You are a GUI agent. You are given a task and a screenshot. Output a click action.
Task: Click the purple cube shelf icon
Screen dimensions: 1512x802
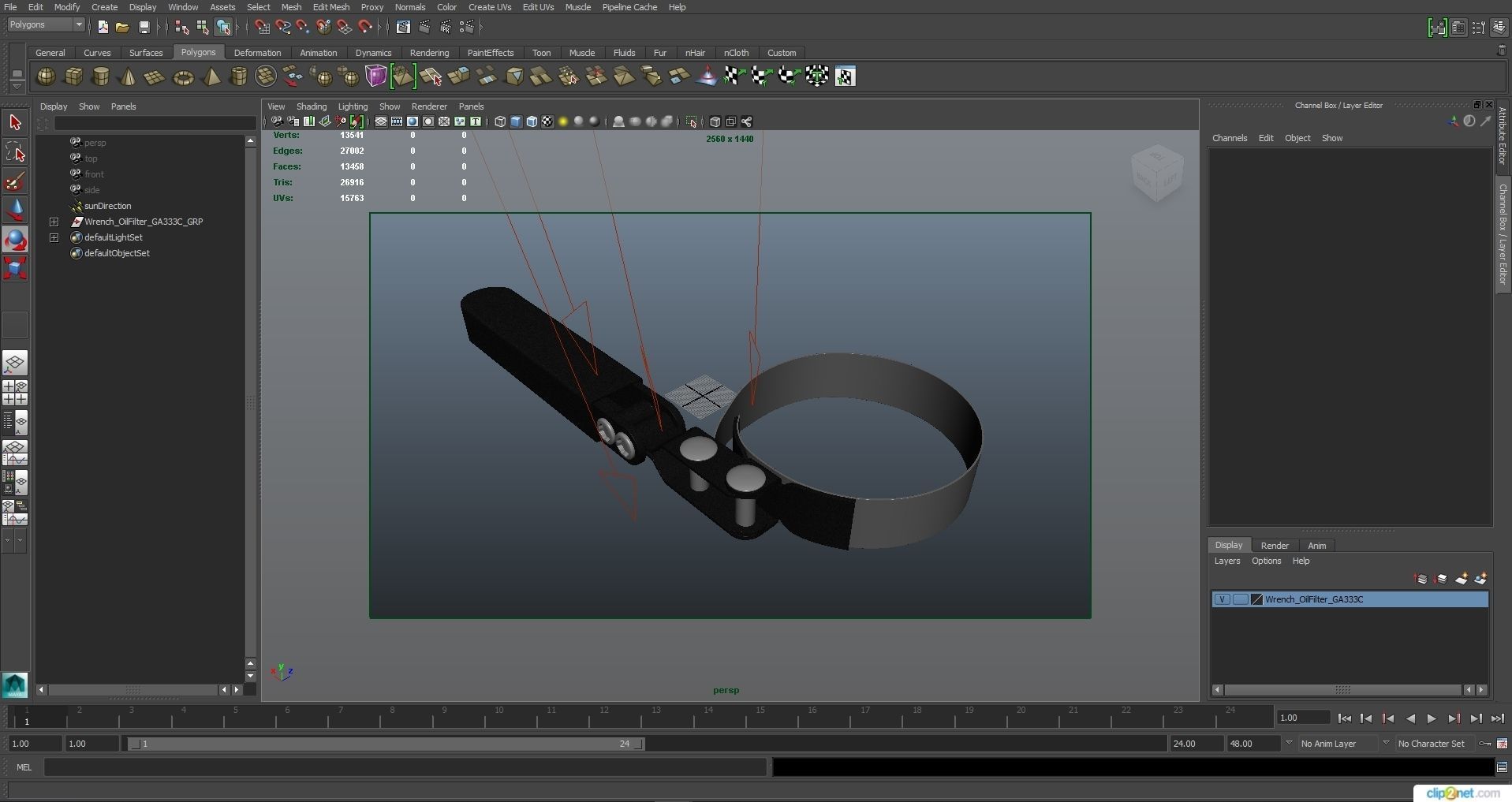tap(376, 76)
